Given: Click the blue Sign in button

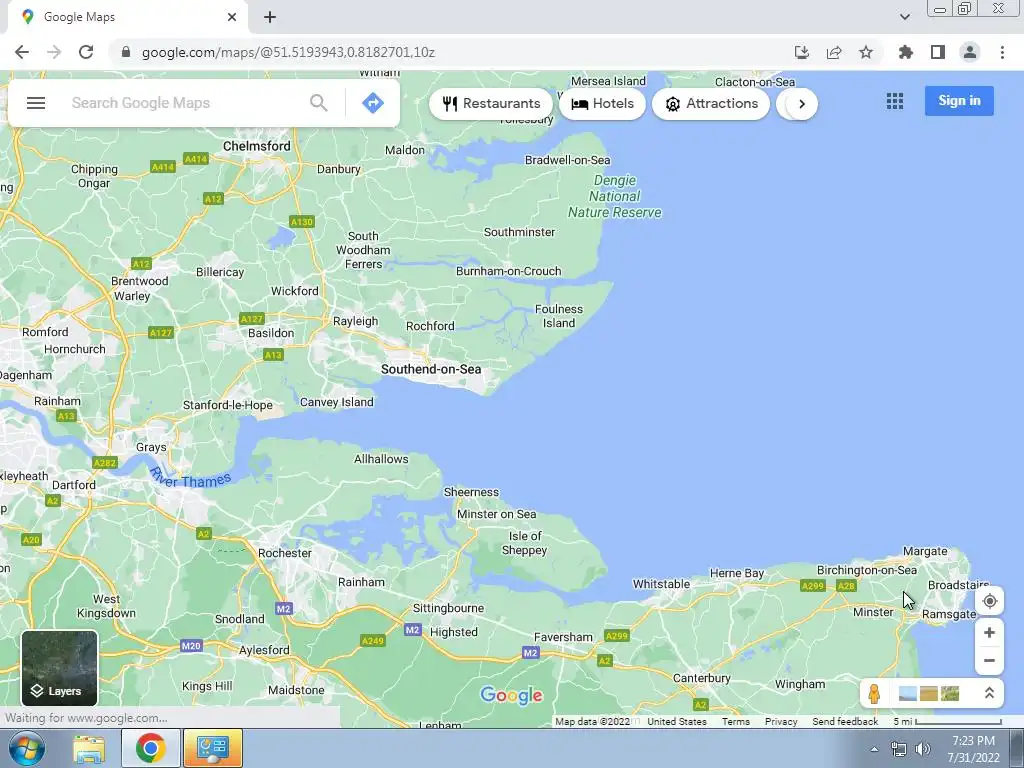Looking at the screenshot, I should [959, 101].
